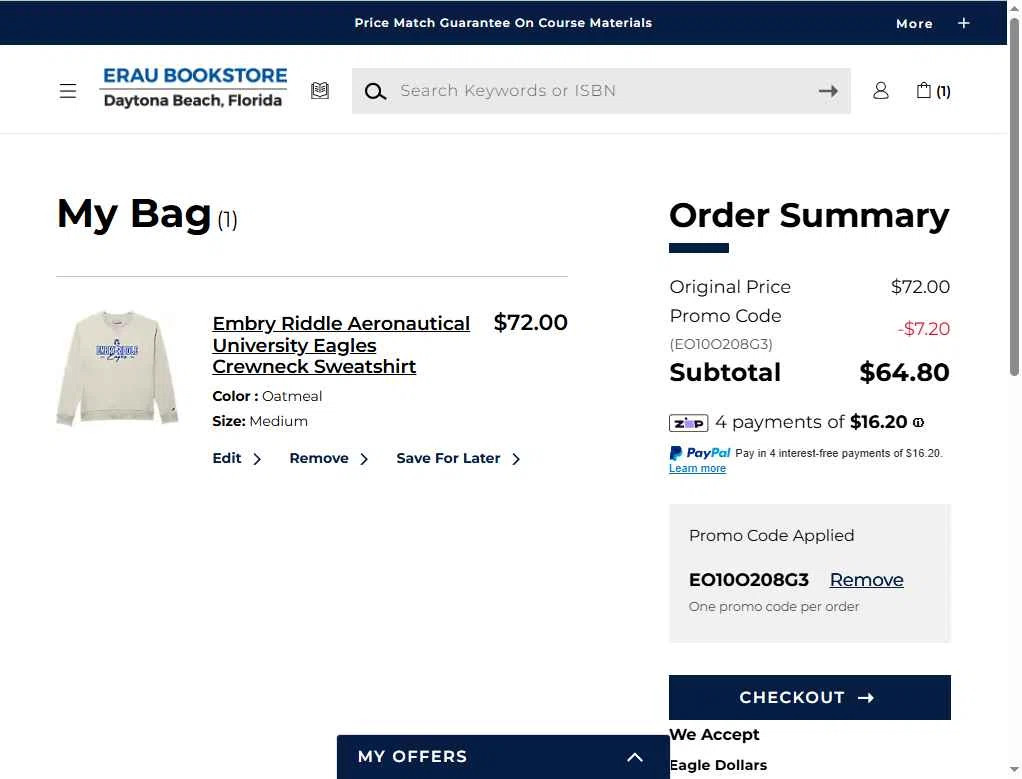
Task: Expand the My Offers panel
Action: [503, 757]
